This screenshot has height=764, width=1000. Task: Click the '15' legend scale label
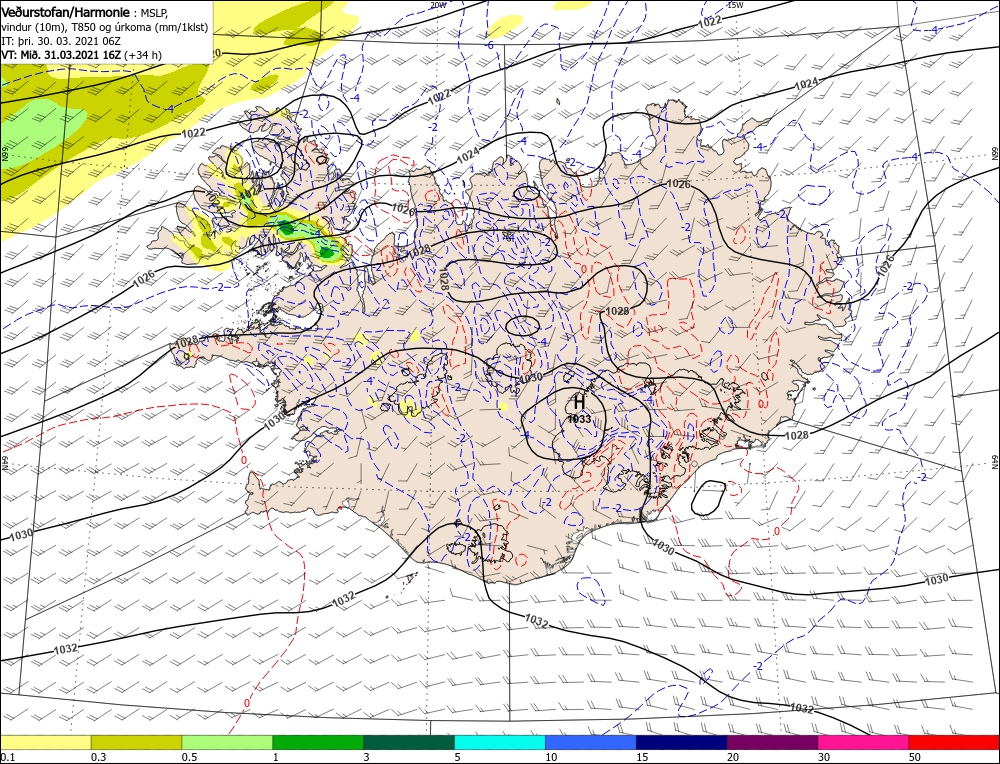643,757
